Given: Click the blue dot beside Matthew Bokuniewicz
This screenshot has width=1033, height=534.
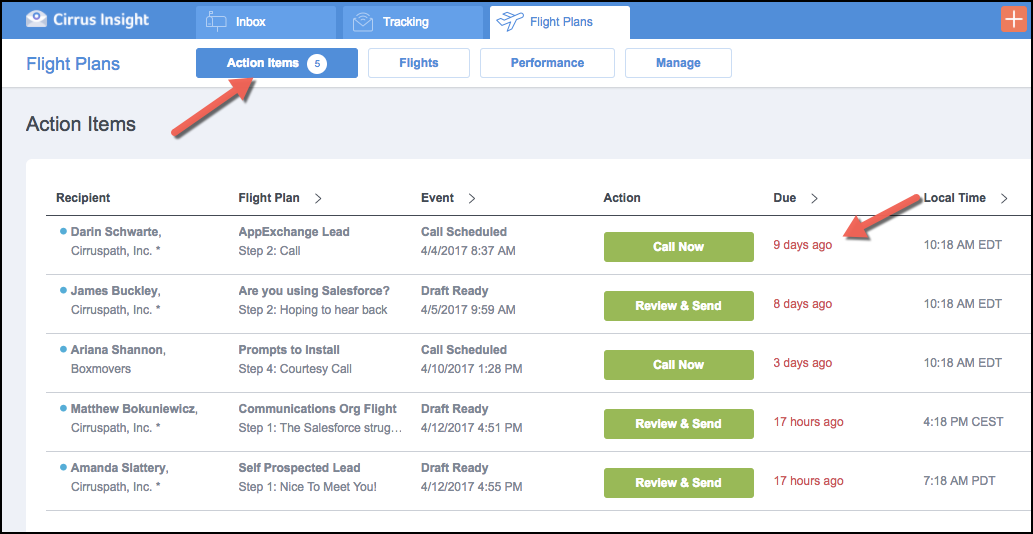Looking at the screenshot, I should (63, 408).
